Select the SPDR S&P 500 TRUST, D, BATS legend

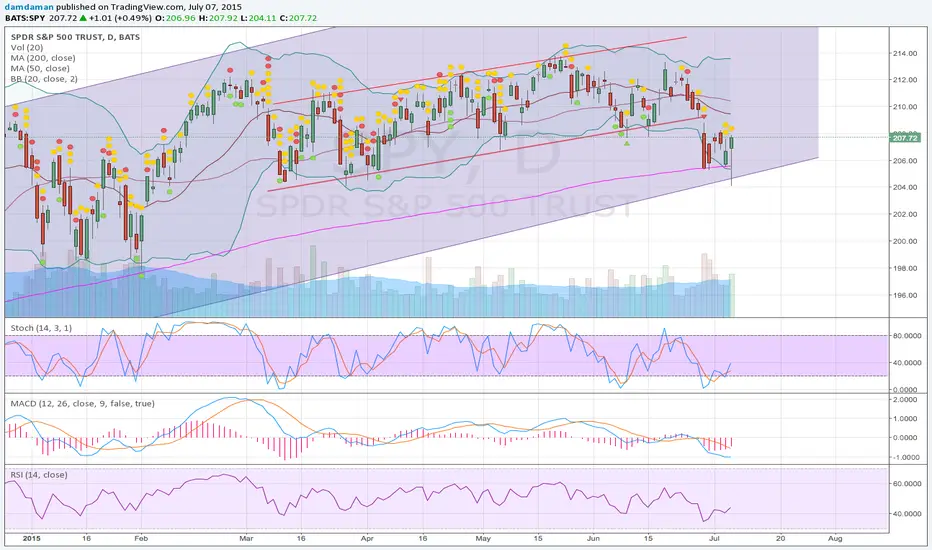(75, 37)
